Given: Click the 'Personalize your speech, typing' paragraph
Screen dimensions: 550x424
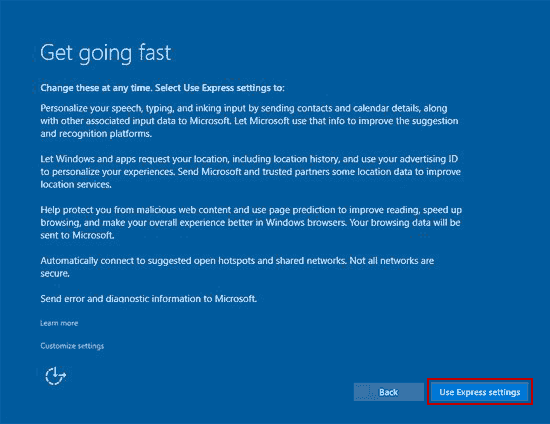Looking at the screenshot, I should click(249, 121).
